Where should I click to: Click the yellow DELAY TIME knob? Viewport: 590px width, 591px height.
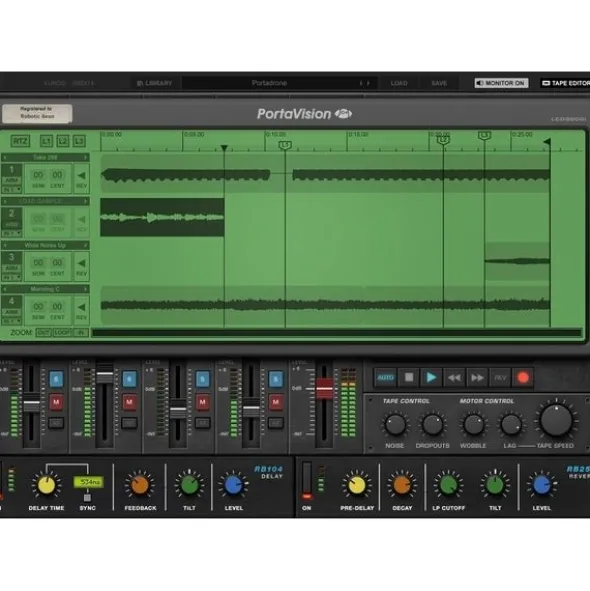(46, 485)
